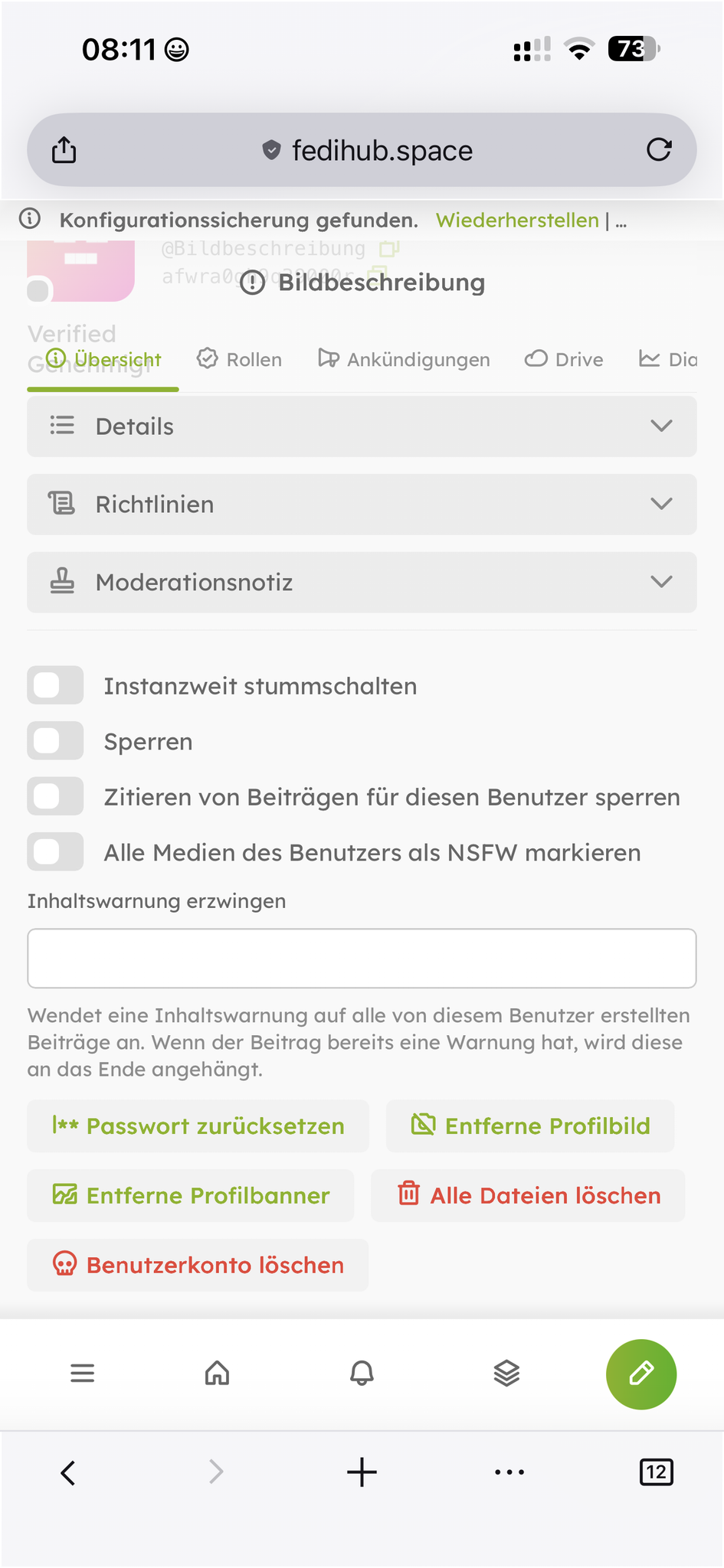Tap the browser share icon
Image resolution: width=724 pixels, height=1568 pixels.
coord(64,150)
